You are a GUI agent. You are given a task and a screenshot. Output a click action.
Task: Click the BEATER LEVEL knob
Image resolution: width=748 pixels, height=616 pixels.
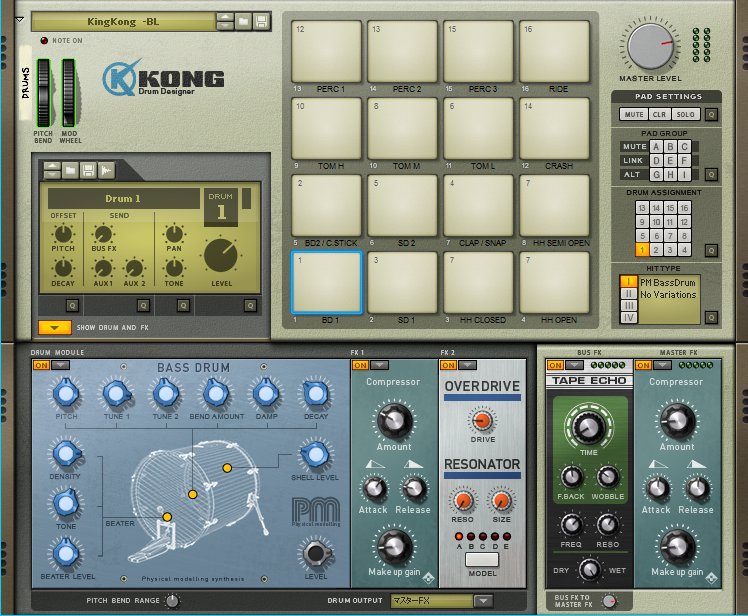click(66, 553)
